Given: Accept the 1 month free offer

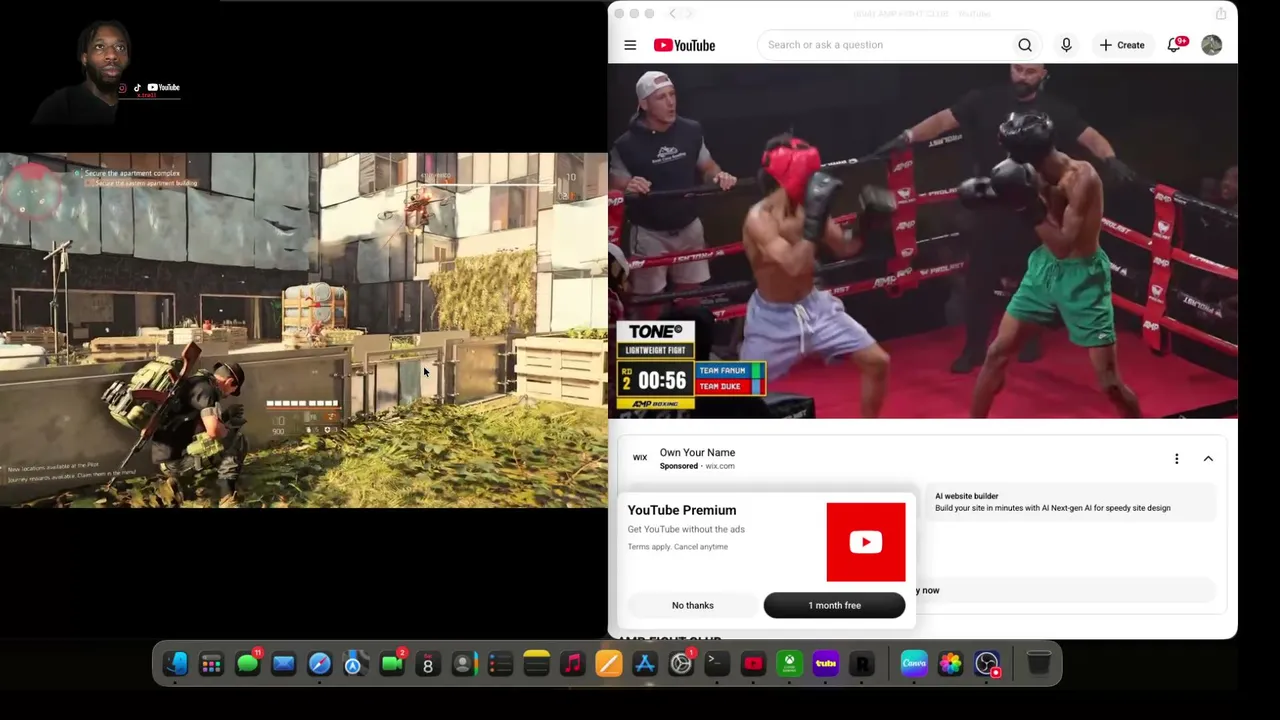Looking at the screenshot, I should click(x=834, y=605).
